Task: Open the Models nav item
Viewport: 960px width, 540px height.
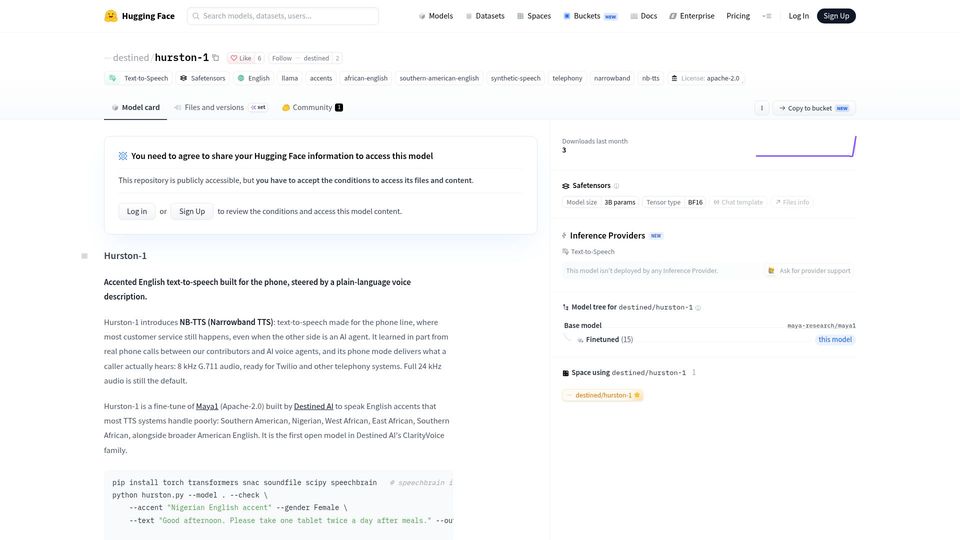Action: coord(435,16)
